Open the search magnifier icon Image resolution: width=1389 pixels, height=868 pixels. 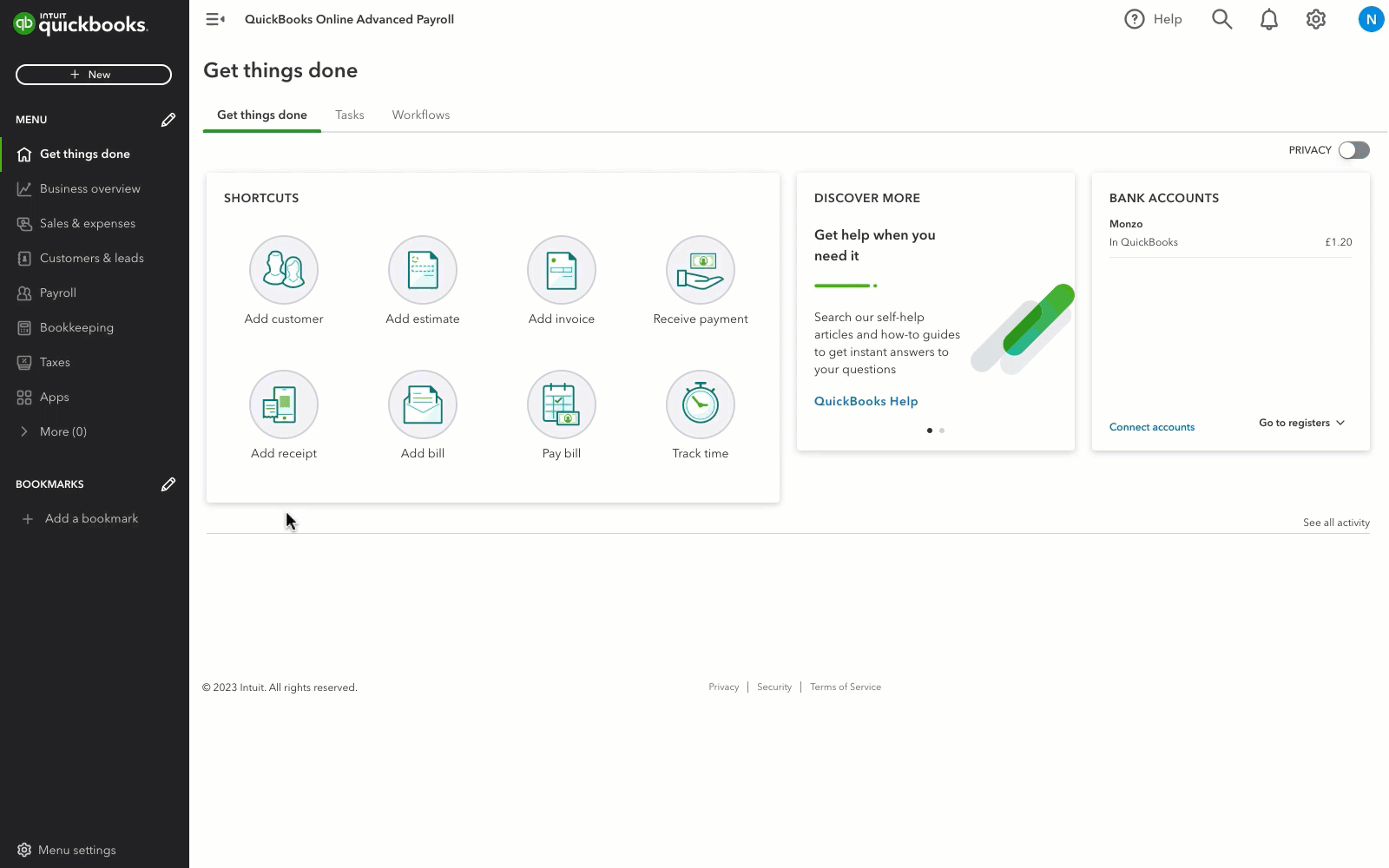(x=1221, y=19)
